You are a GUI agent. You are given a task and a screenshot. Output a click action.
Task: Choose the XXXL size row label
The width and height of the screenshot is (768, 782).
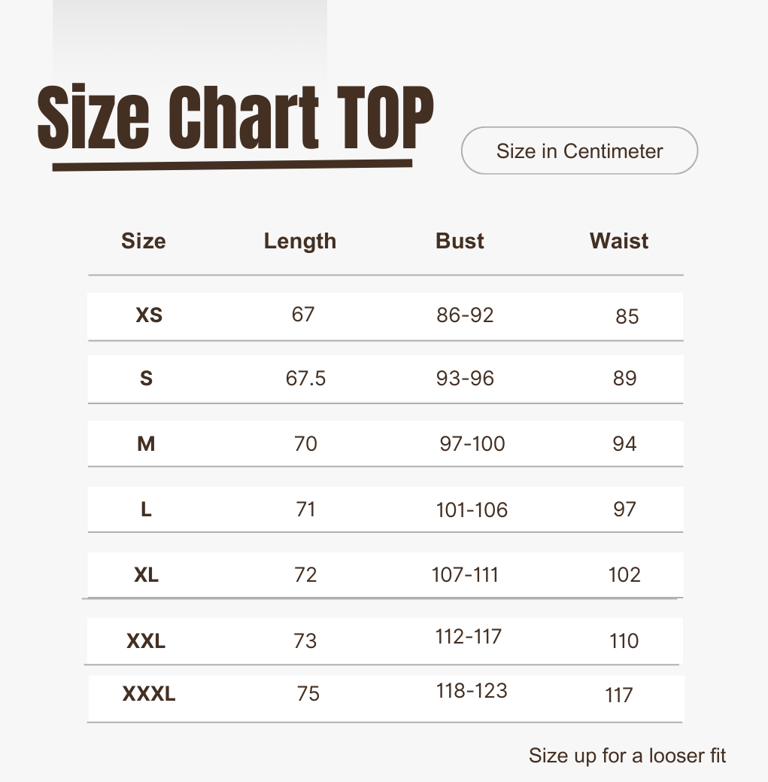tap(149, 694)
